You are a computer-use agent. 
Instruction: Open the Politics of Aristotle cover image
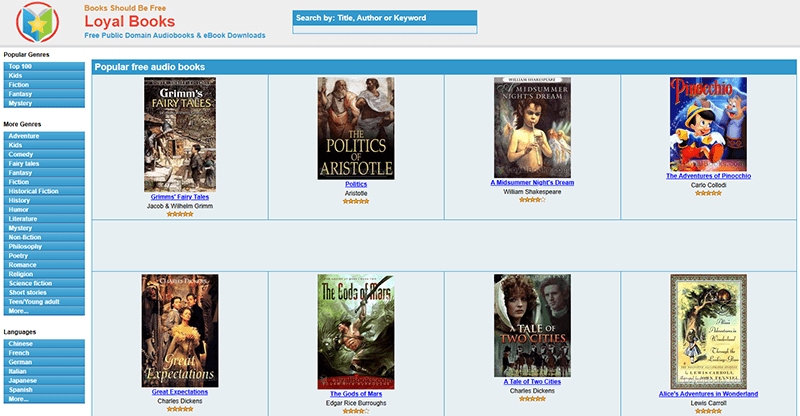[356, 128]
